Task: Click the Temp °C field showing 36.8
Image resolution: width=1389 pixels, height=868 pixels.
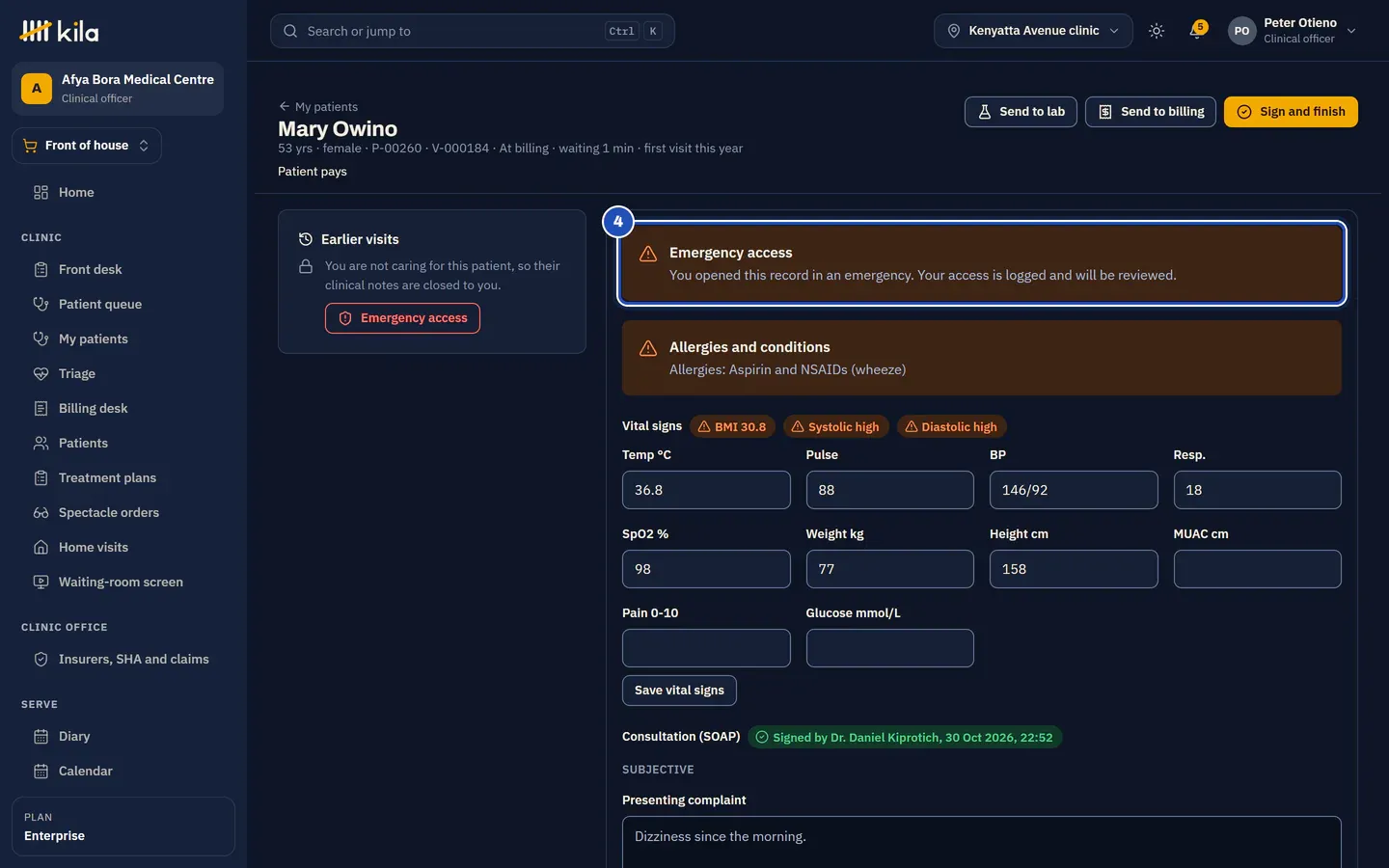Action: [x=706, y=490]
